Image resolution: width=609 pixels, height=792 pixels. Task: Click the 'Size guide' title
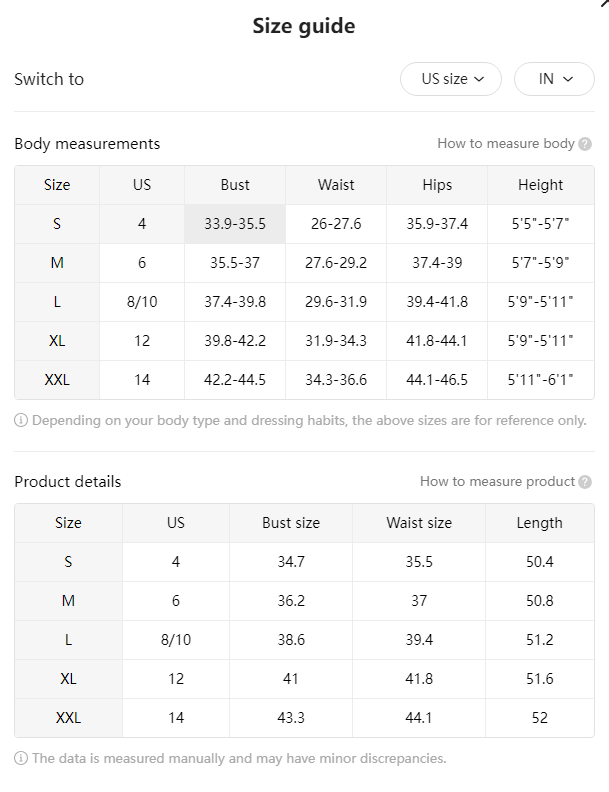(x=304, y=26)
